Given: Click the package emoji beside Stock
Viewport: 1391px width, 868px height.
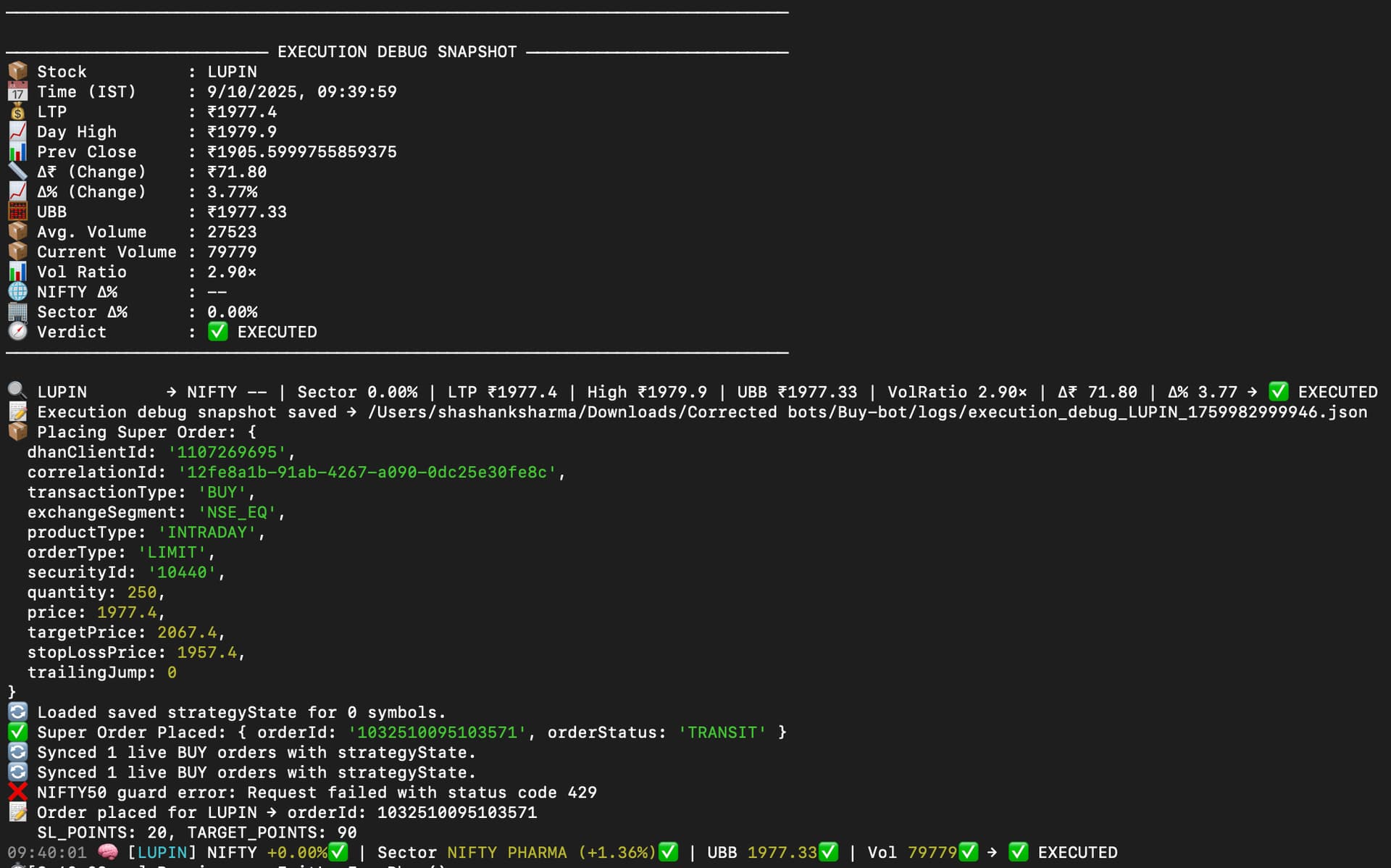Looking at the screenshot, I should pos(17,71).
